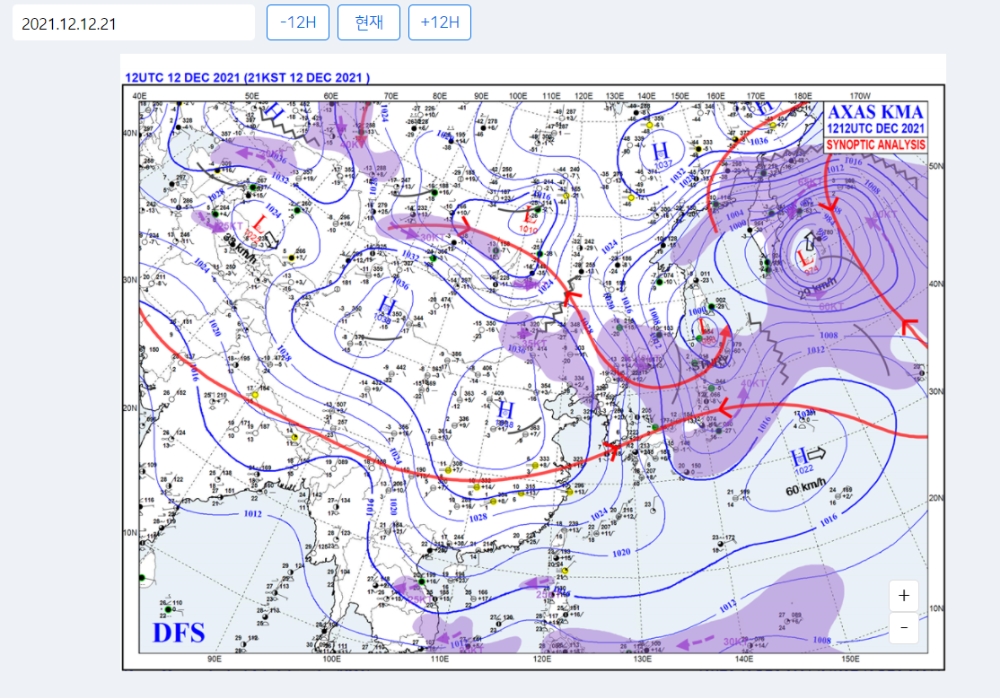Zoom in with the plus button

(904, 596)
